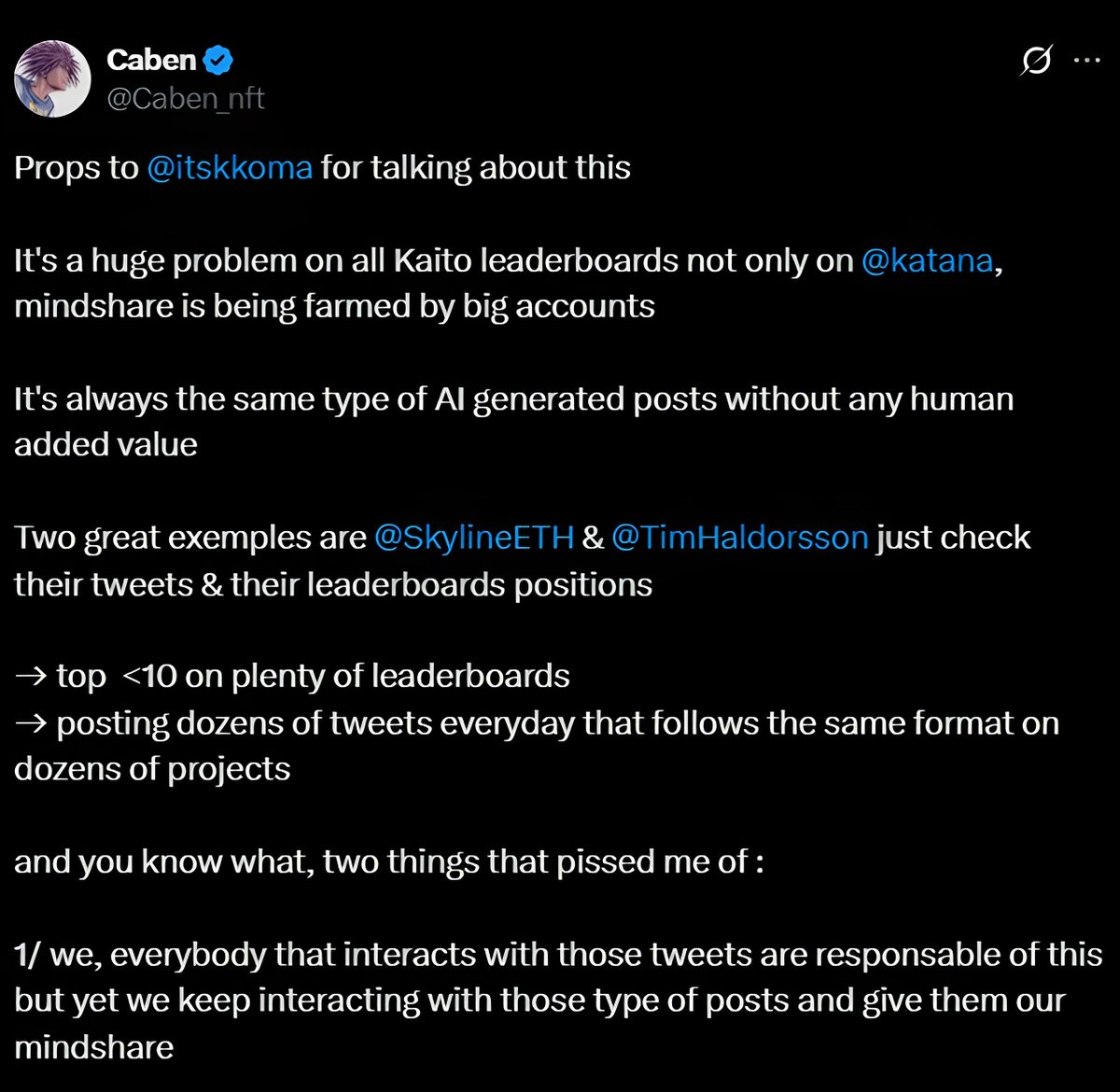The width and height of the screenshot is (1120, 1092).
Task: Click the "mindshare is being farmed" line
Action: (x=334, y=306)
